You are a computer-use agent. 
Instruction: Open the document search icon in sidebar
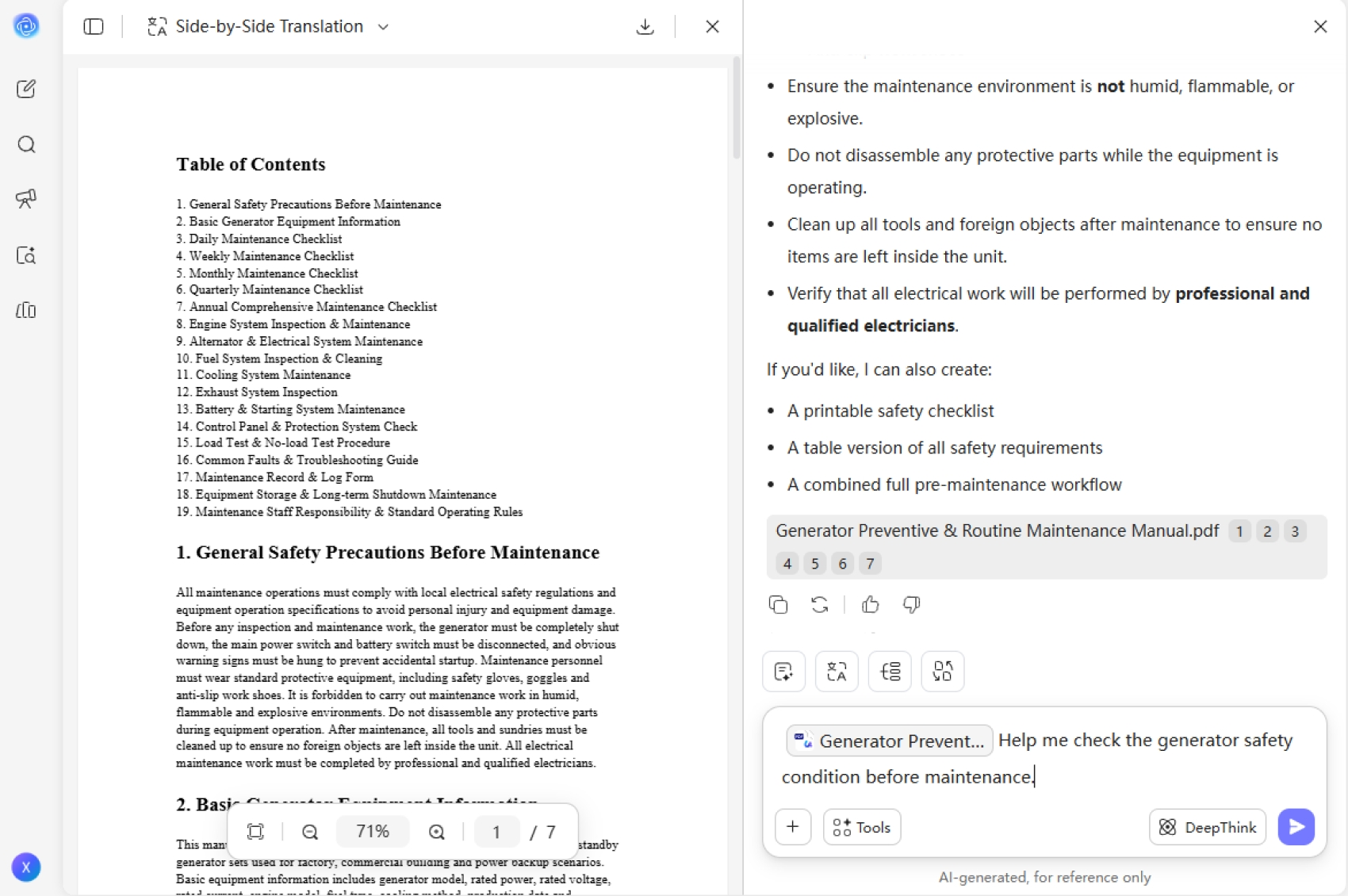pos(26,255)
